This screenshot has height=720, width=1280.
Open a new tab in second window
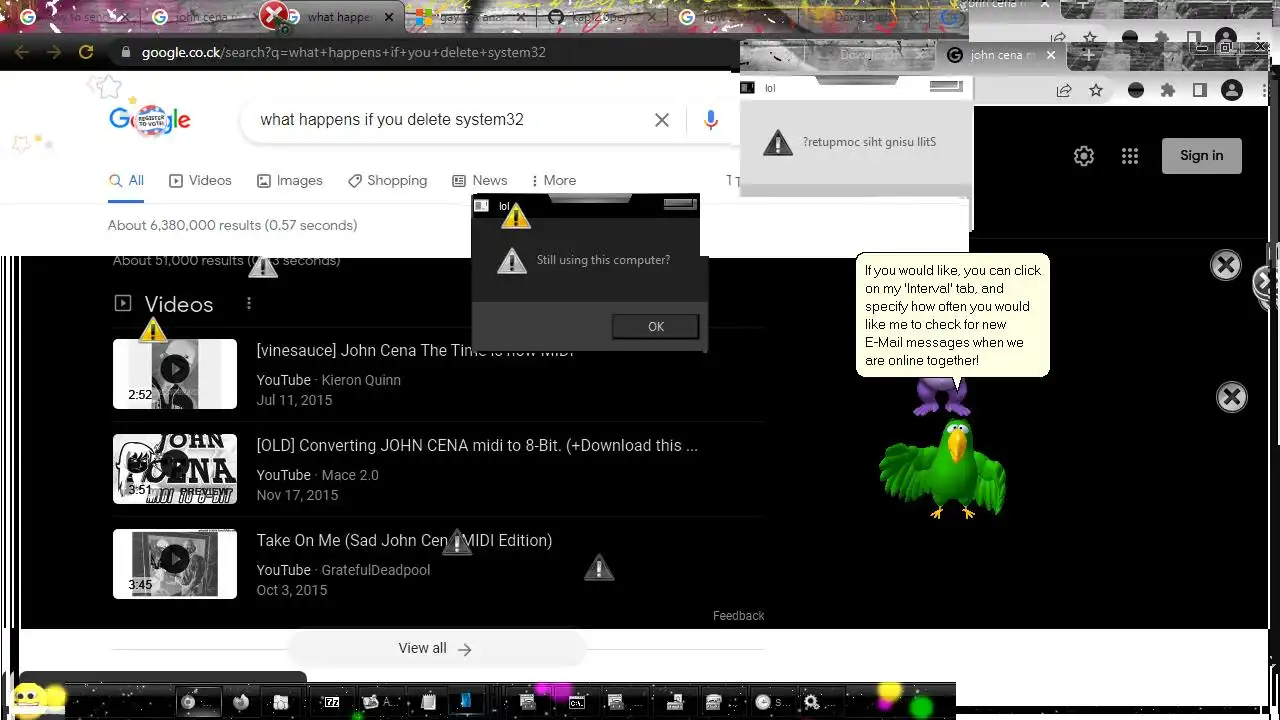1088,55
